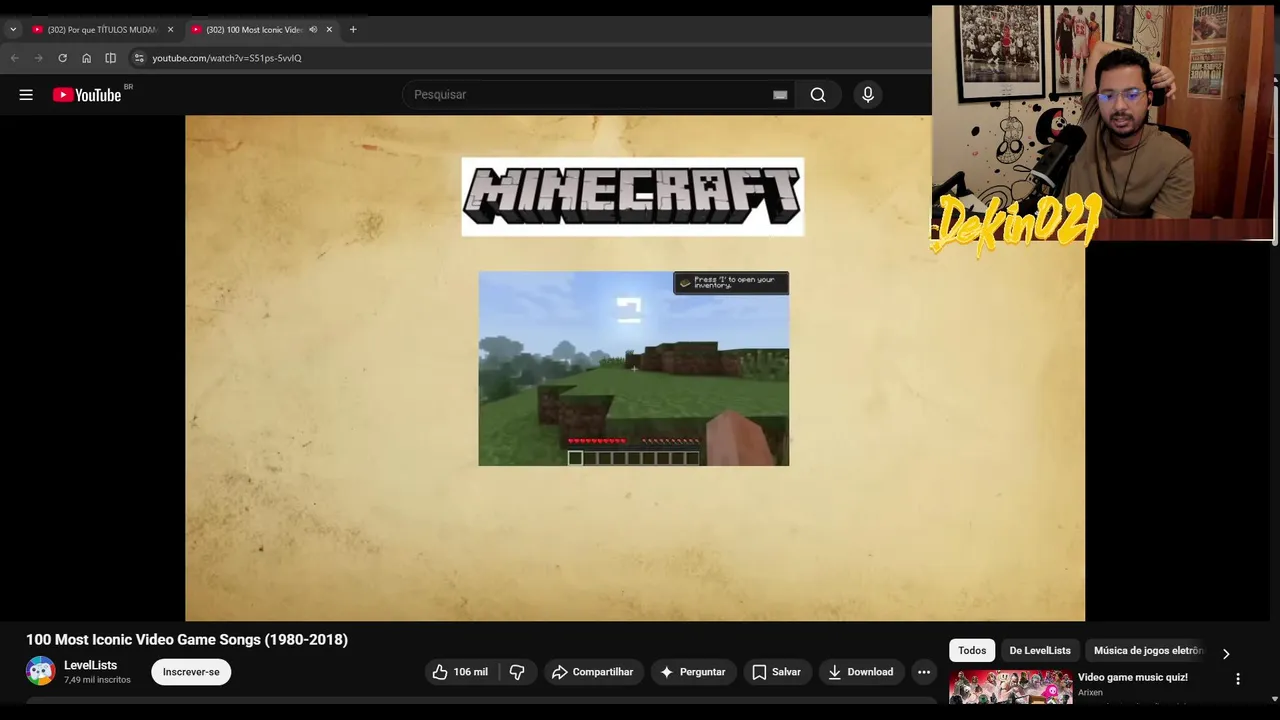Open the LevelLists channel avatar
This screenshot has height=720, width=1280.
coord(41,671)
